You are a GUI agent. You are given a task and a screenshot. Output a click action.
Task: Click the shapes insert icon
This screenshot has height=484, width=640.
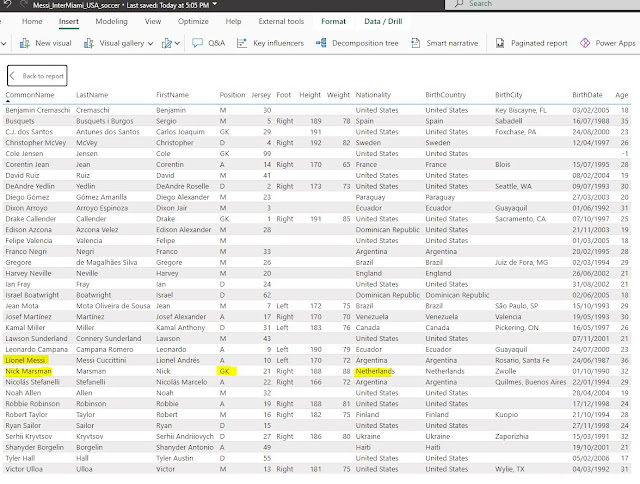[x=167, y=43]
